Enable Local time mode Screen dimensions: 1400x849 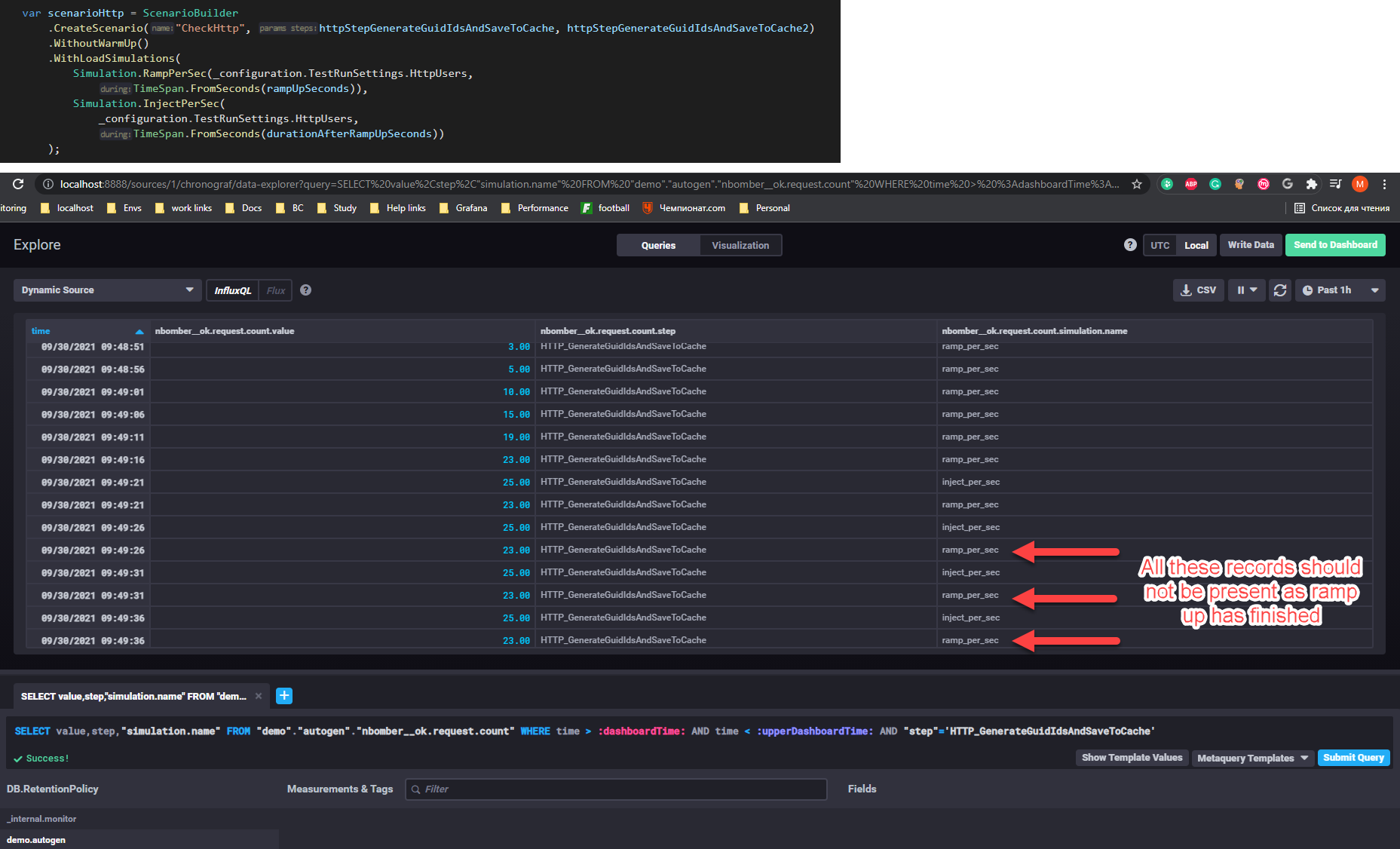point(1196,244)
